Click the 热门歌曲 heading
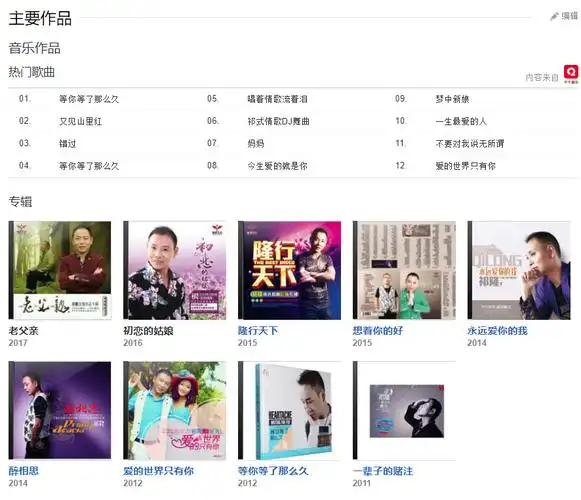Viewport: 581px width, 500px height. tap(31, 72)
